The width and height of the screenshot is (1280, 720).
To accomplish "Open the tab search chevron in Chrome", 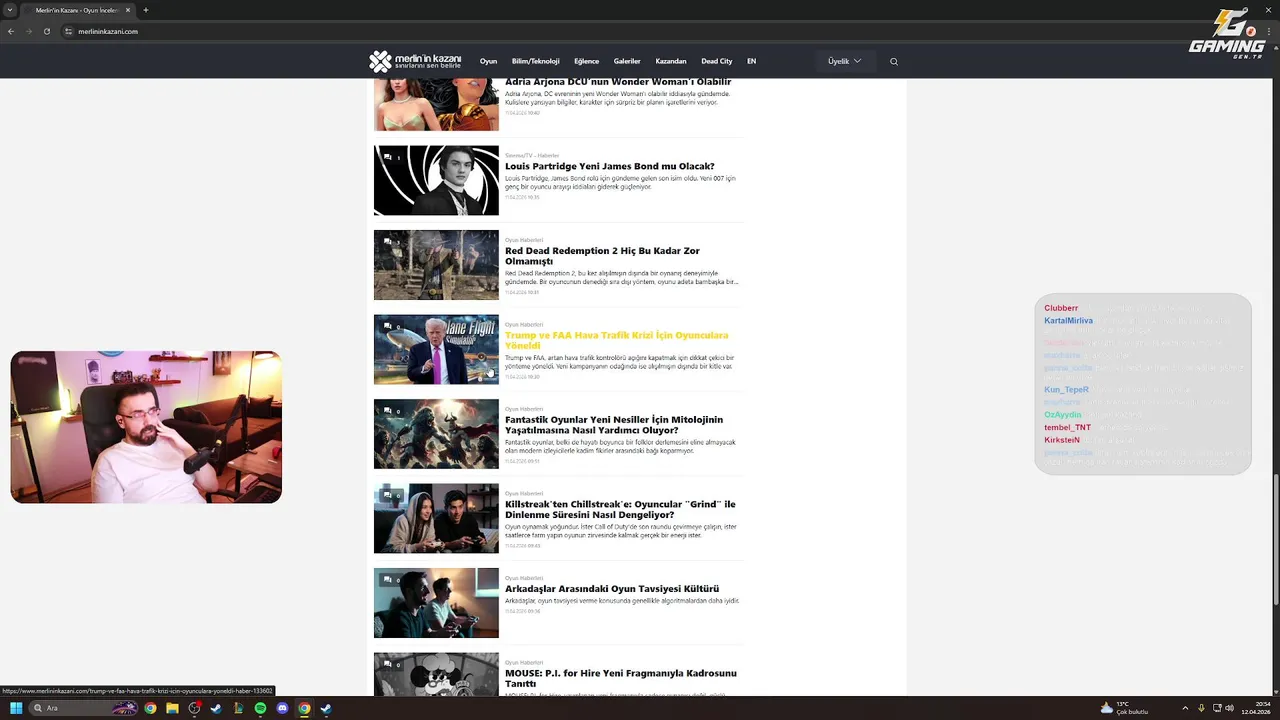I will click(10, 10).
